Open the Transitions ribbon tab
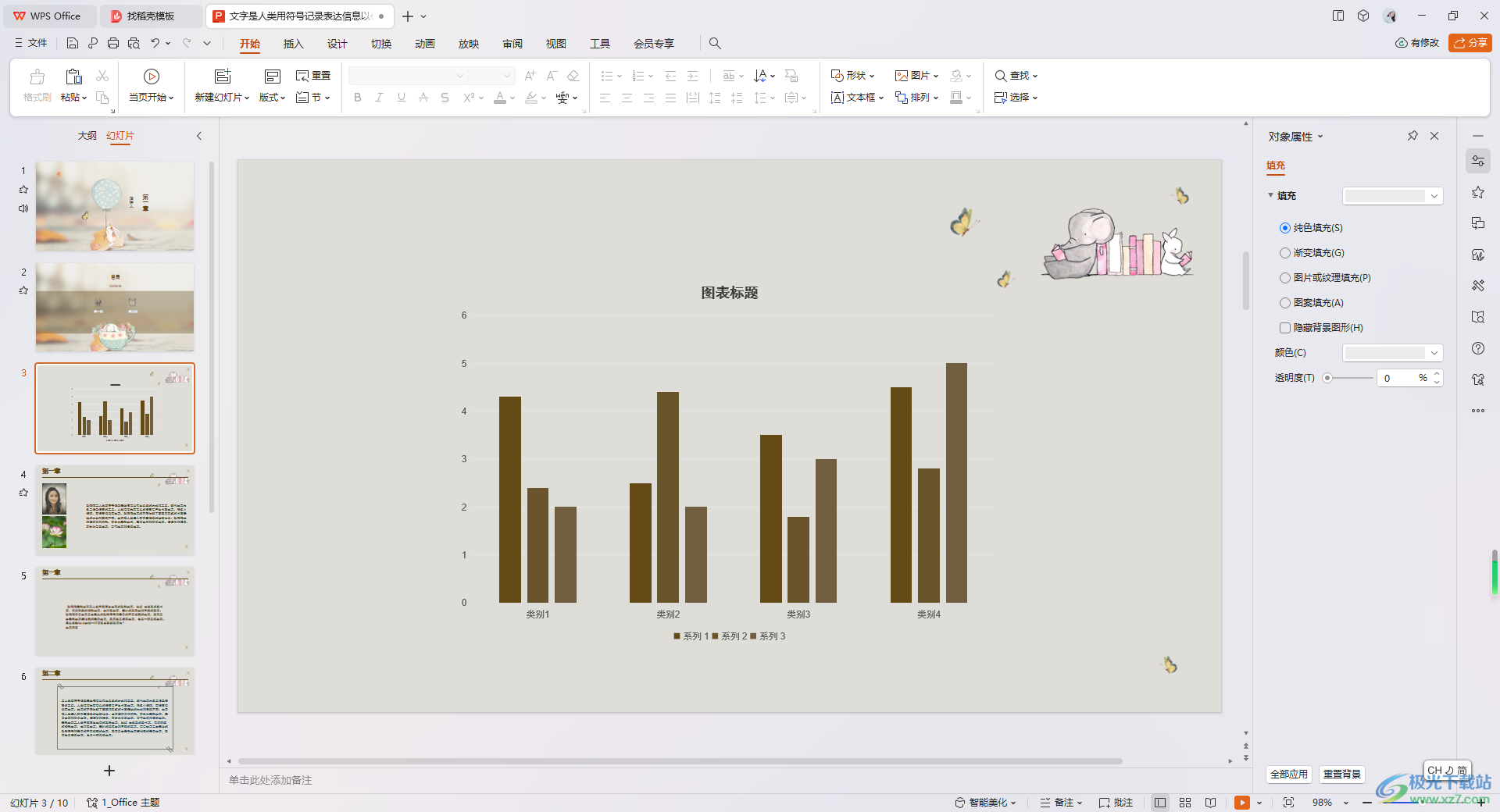Screen dimensions: 1500x812 [381, 44]
